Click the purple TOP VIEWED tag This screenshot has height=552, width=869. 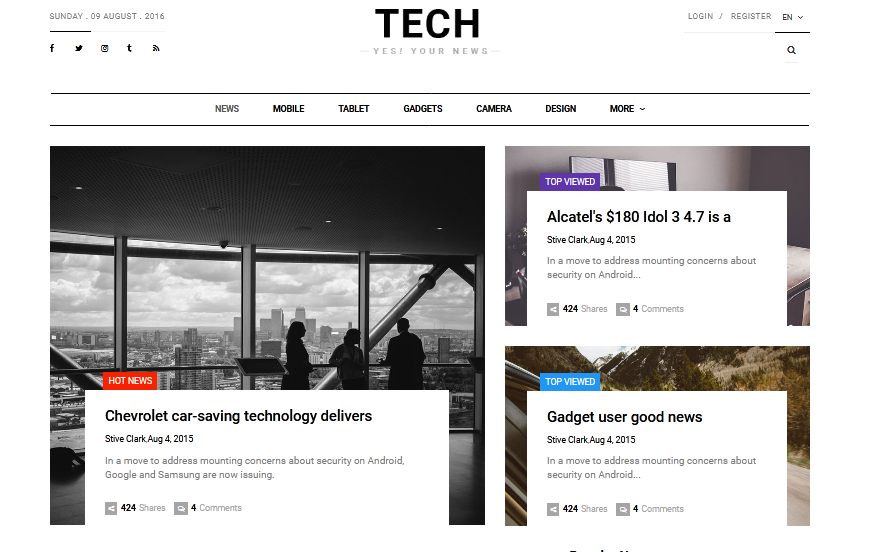(570, 182)
